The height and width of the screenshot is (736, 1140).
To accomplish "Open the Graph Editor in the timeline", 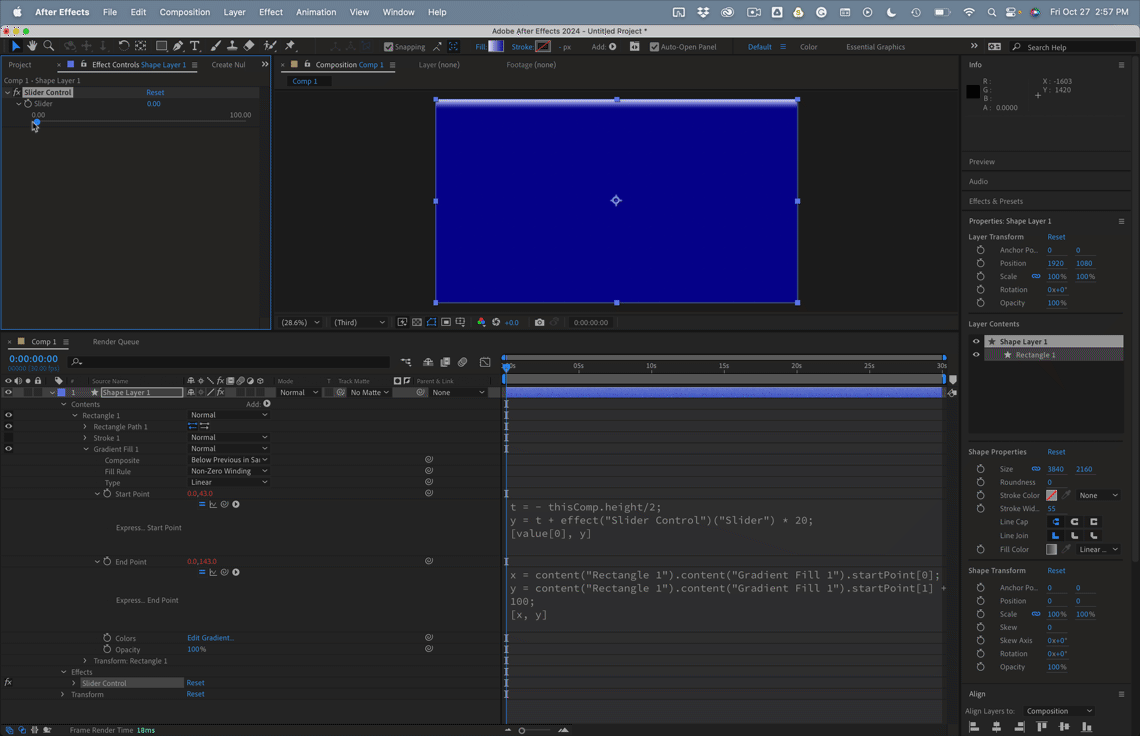I will (485, 362).
